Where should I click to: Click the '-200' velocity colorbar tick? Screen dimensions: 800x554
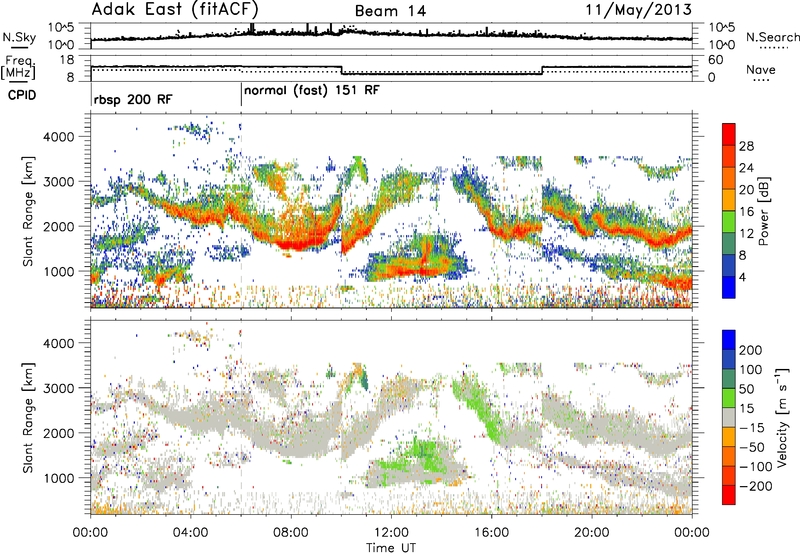tap(756, 486)
